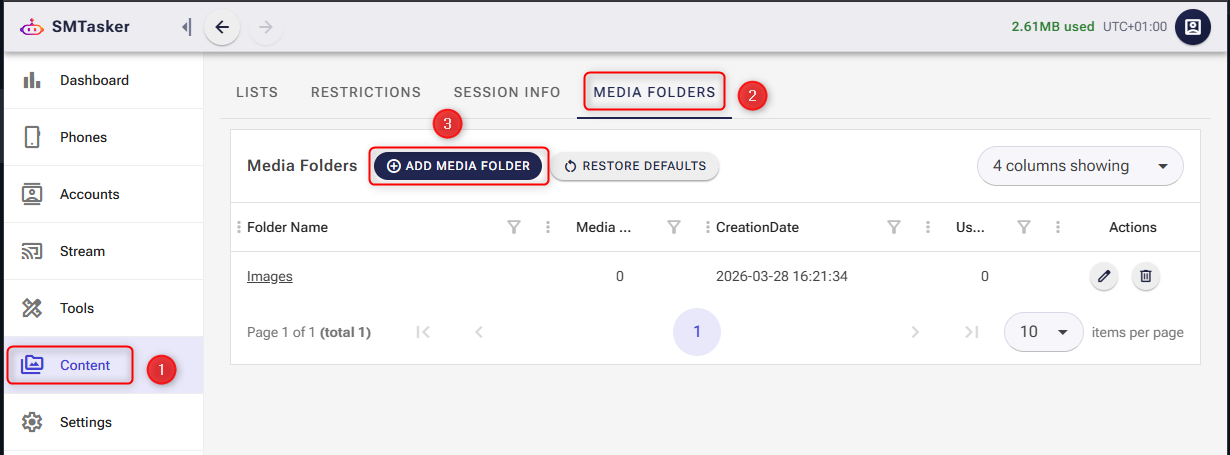Select page 1 in pagination
This screenshot has width=1230, height=455.
coord(697,332)
